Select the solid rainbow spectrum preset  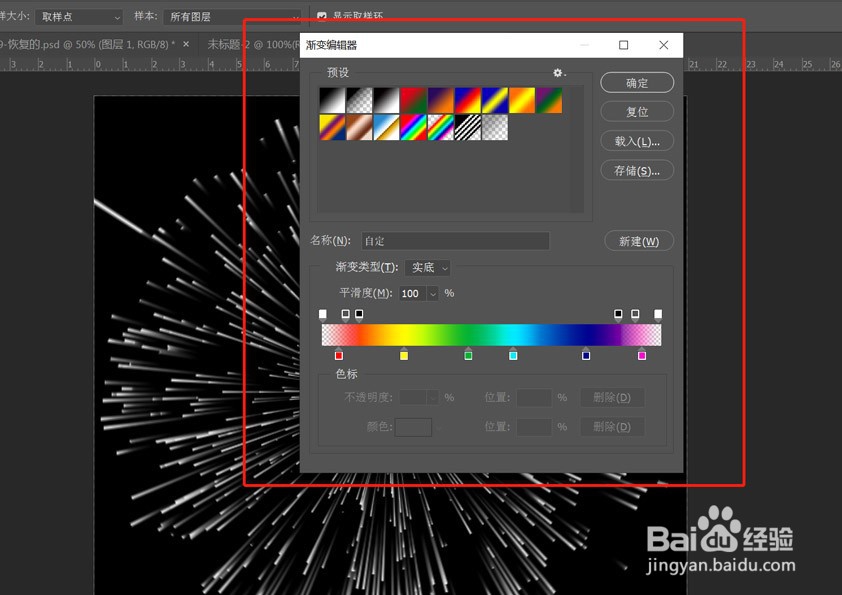coord(413,127)
